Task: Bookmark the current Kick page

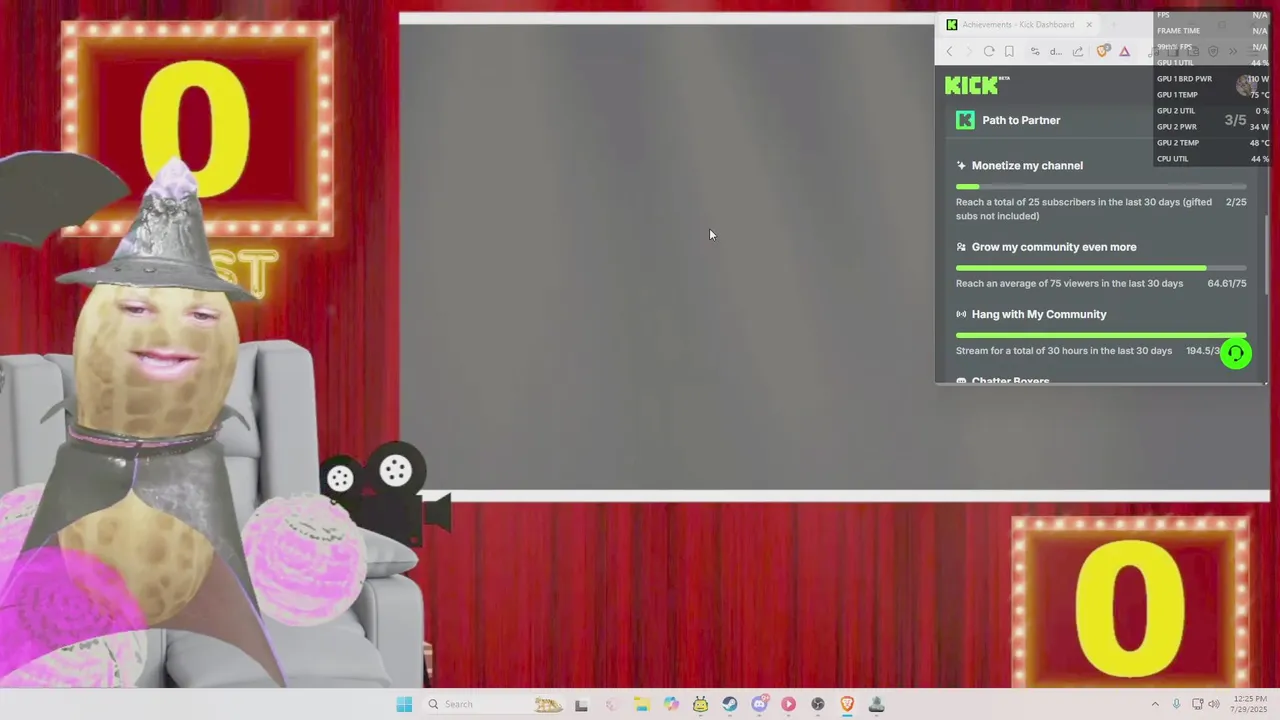Action: 1009,51
